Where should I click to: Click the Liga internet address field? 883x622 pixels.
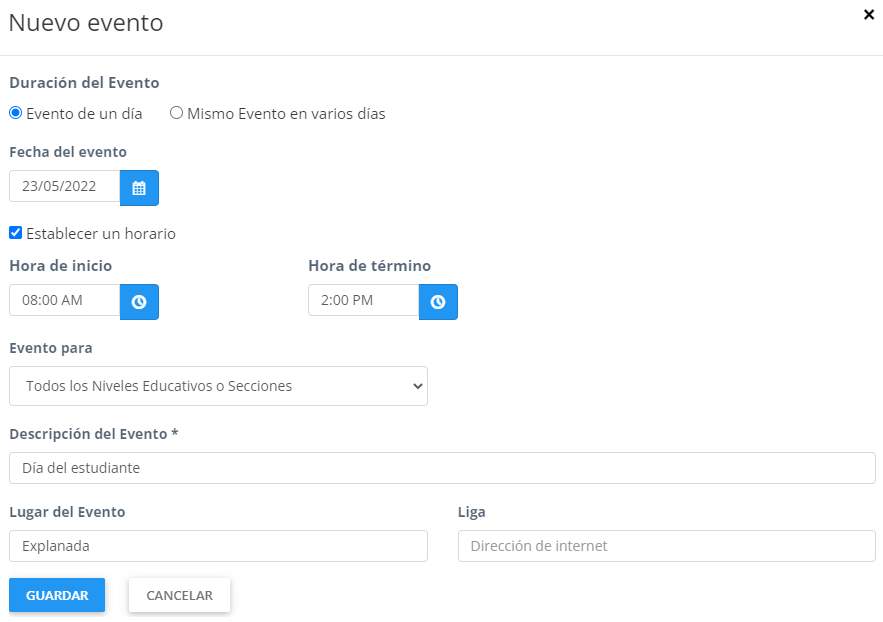pyautogui.click(x=666, y=546)
